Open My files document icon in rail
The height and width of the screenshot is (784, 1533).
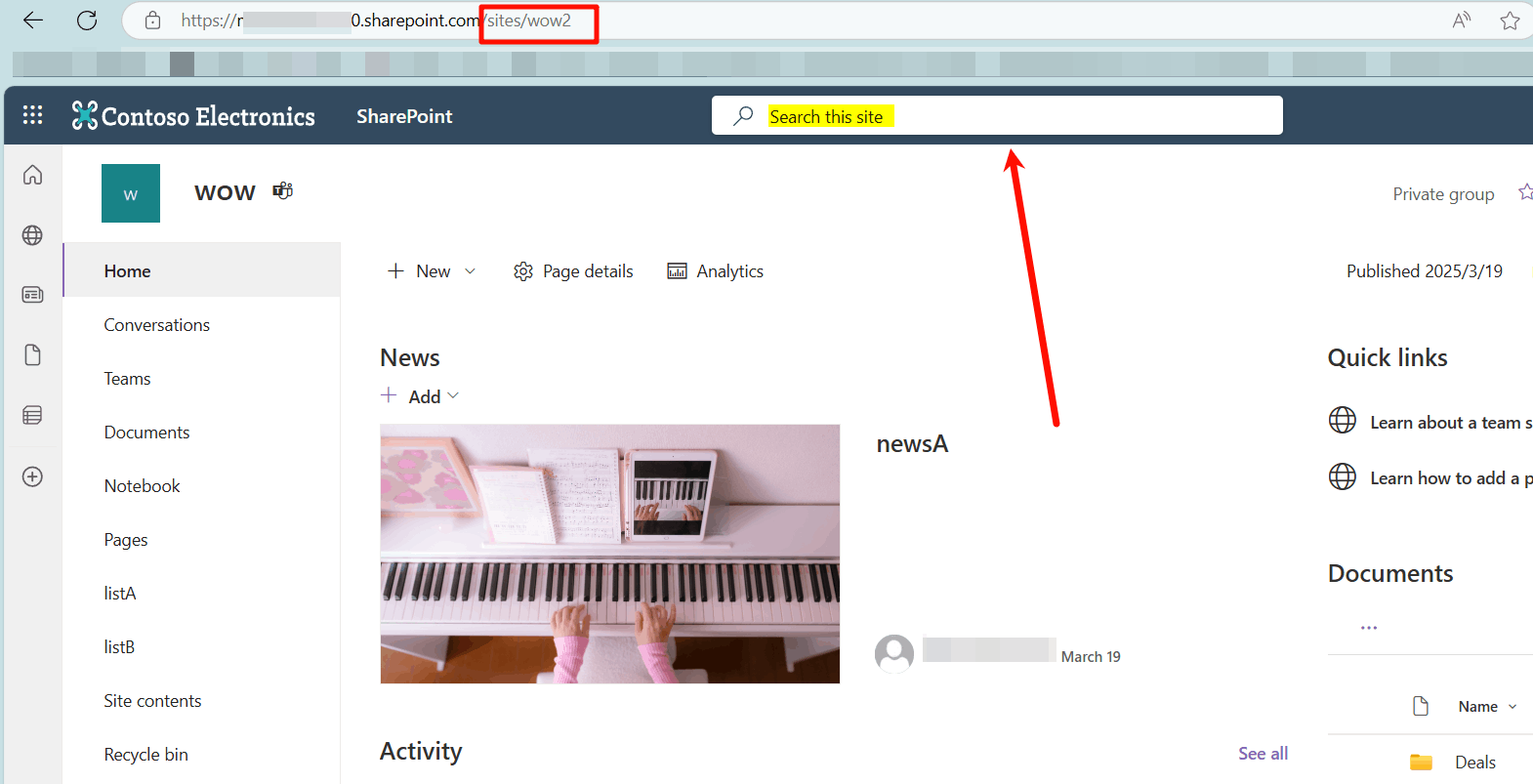click(32, 354)
